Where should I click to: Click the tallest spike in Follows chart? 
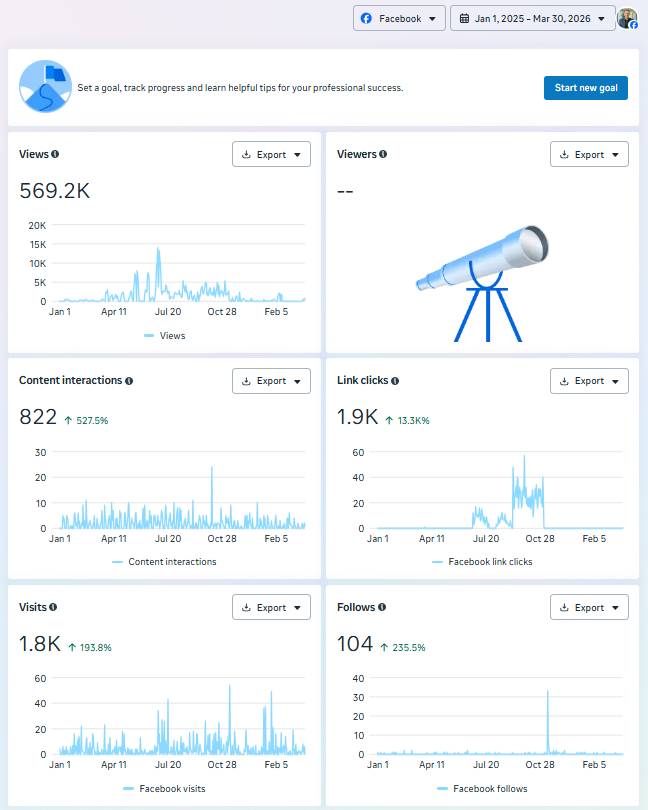548,692
